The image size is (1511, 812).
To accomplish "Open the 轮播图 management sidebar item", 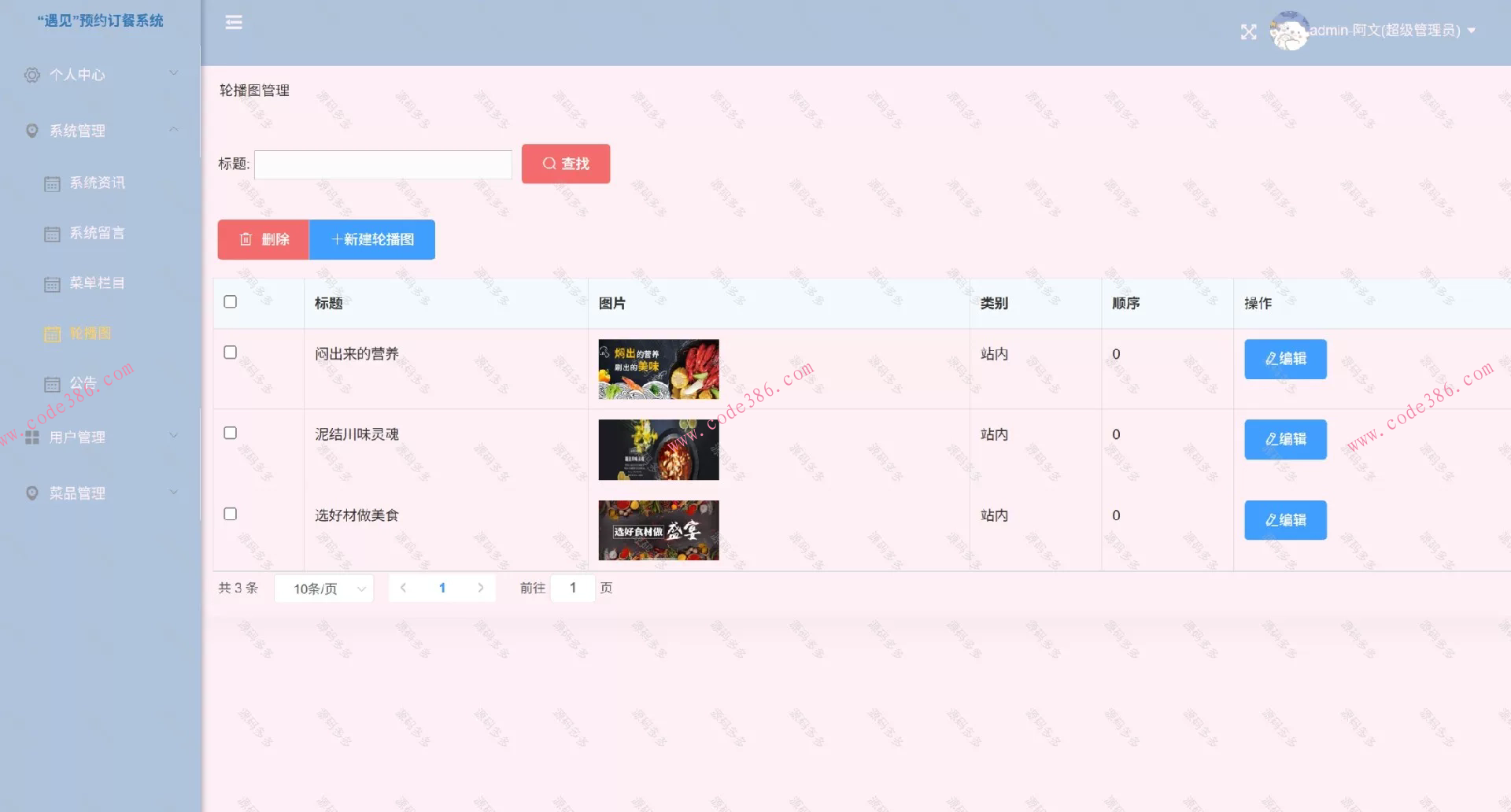I will 92,333.
